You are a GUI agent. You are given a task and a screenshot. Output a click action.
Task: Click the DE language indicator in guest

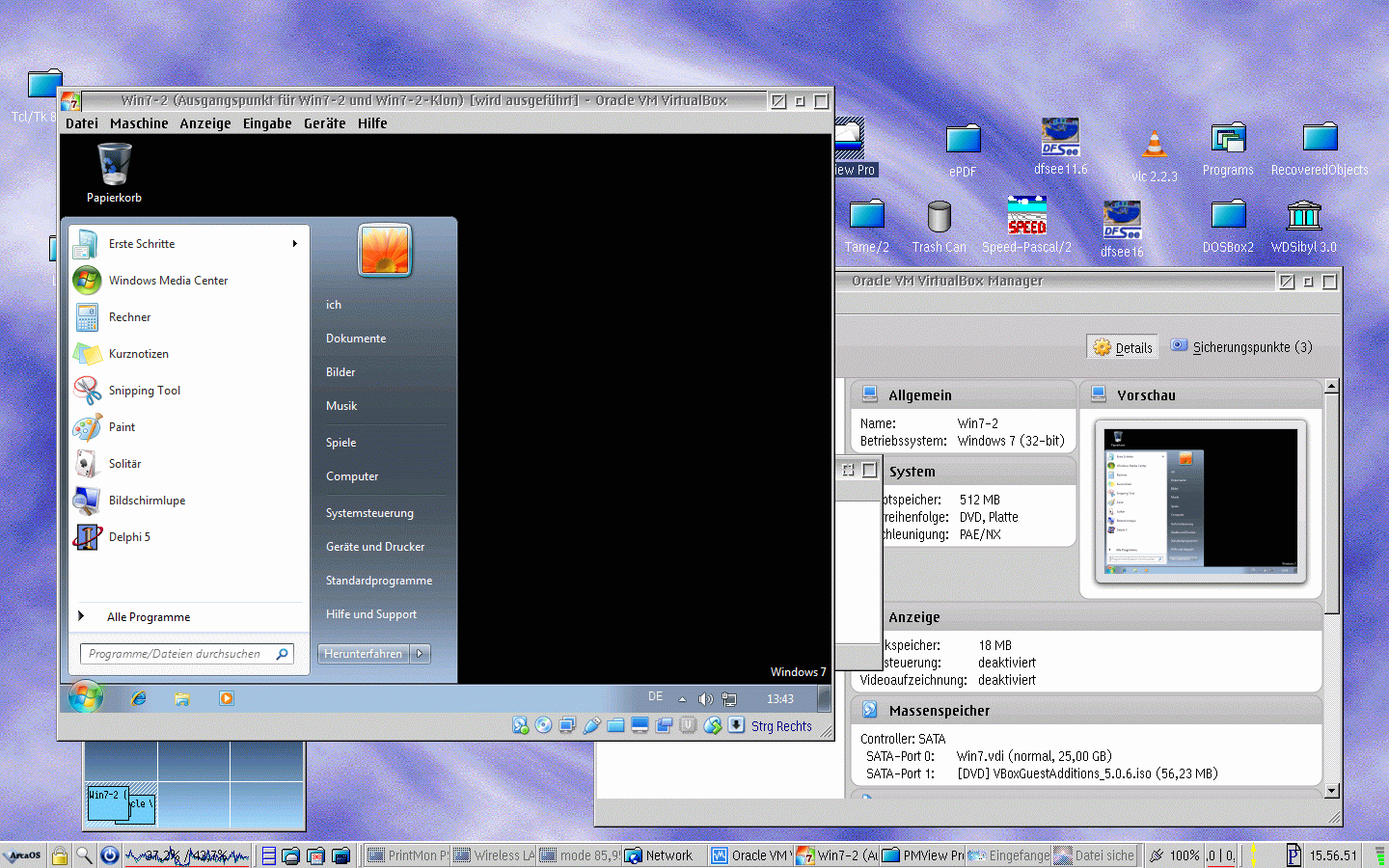655,696
